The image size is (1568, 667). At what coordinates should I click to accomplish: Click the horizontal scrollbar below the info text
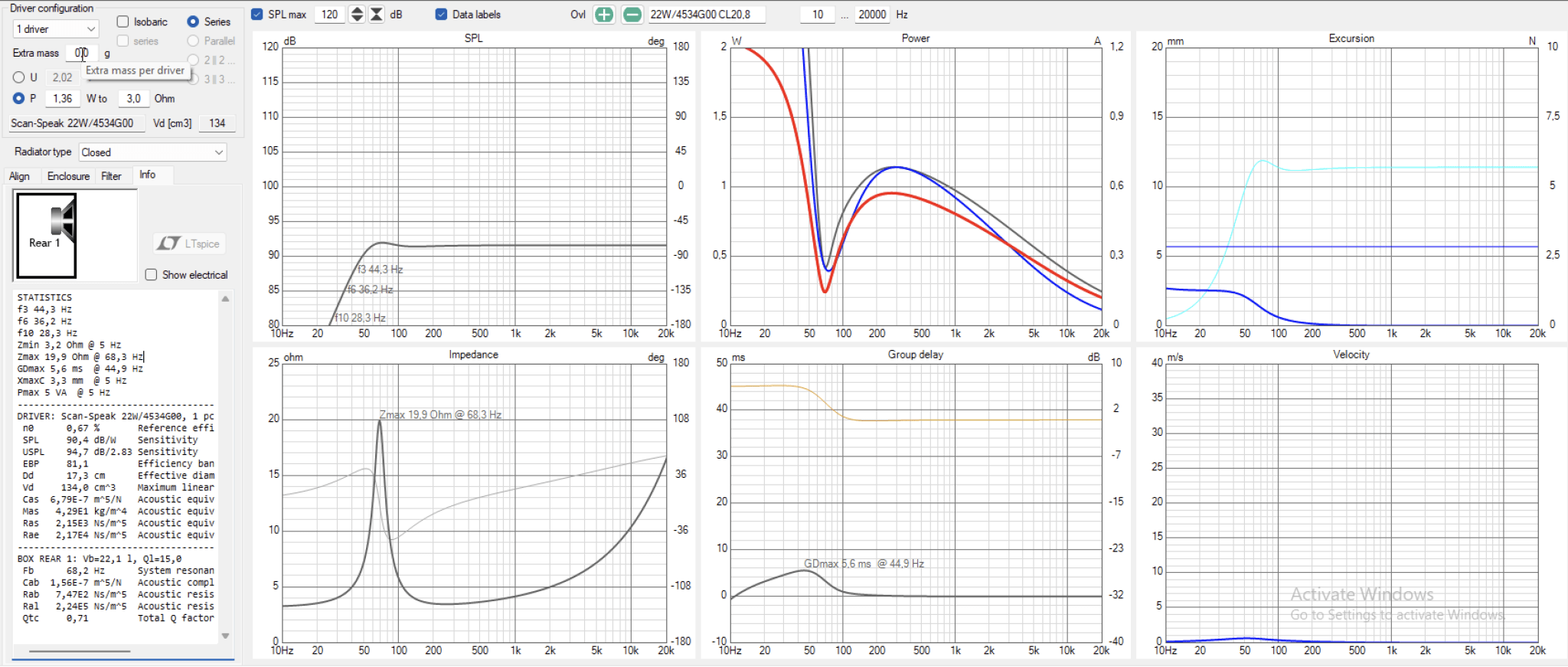pyautogui.click(x=80, y=652)
